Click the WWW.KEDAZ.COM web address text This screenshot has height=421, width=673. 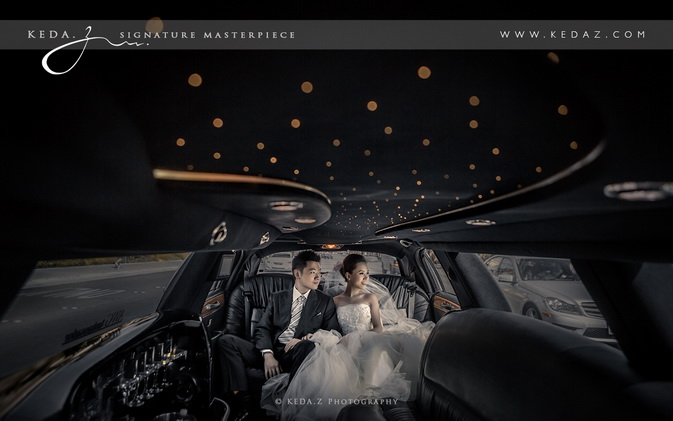572,34
